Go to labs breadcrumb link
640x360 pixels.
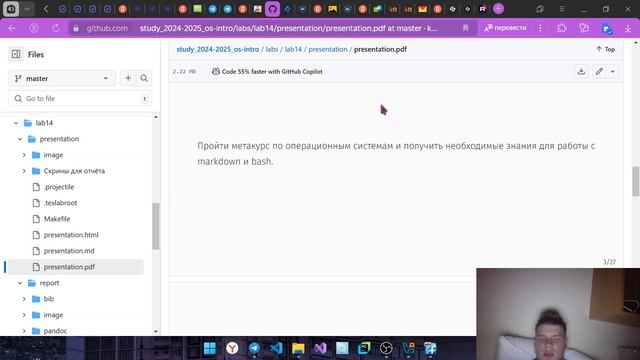(x=271, y=49)
